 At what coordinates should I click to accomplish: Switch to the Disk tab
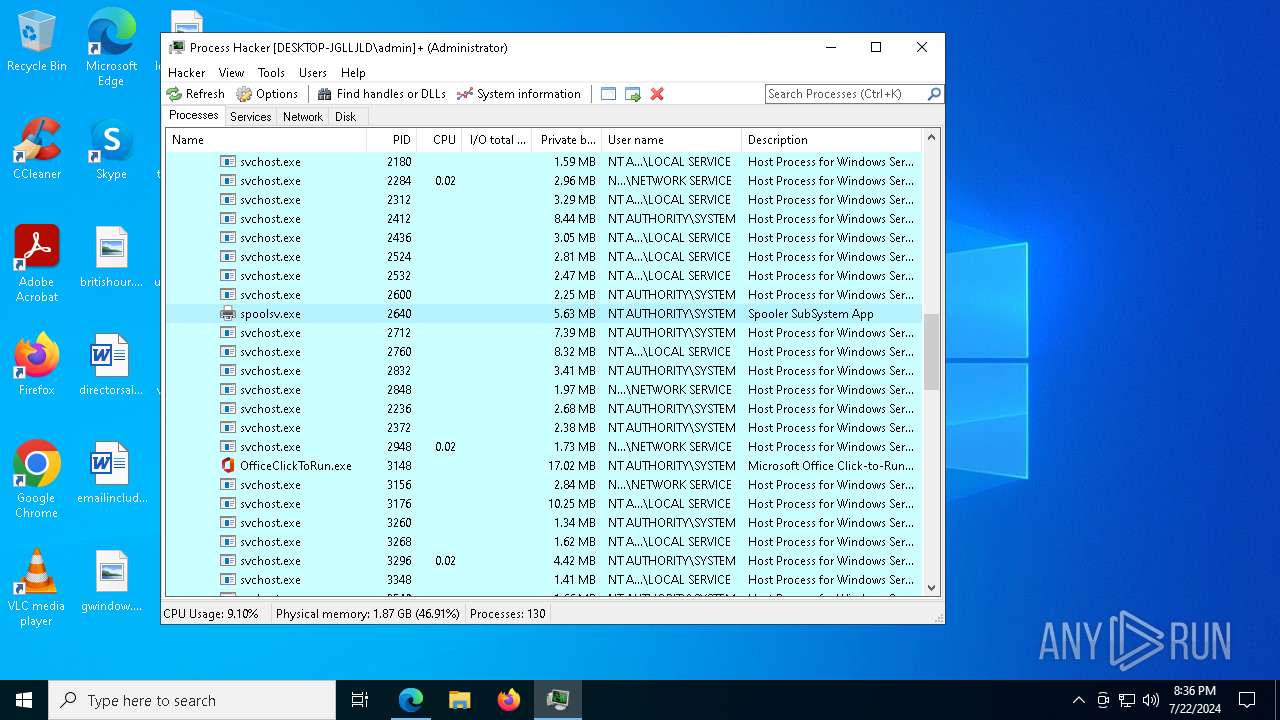(x=345, y=117)
